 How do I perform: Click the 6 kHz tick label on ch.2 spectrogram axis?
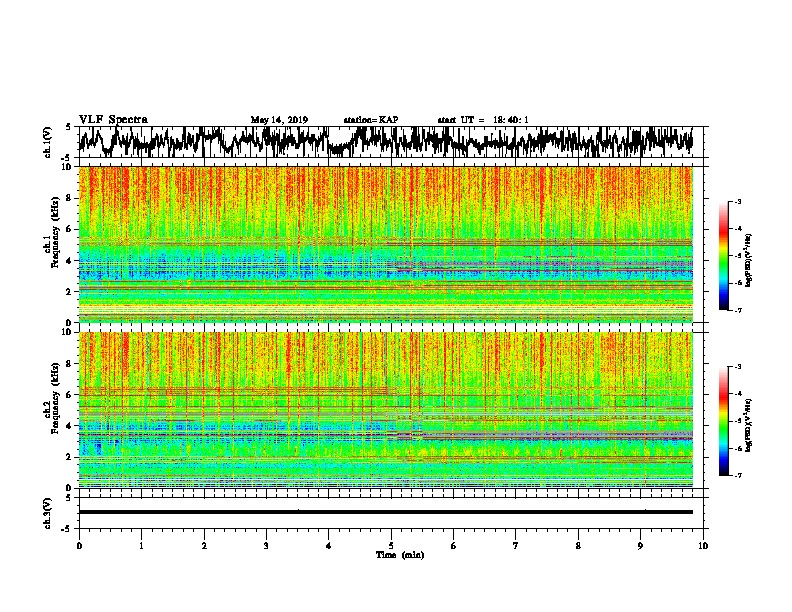coord(69,394)
